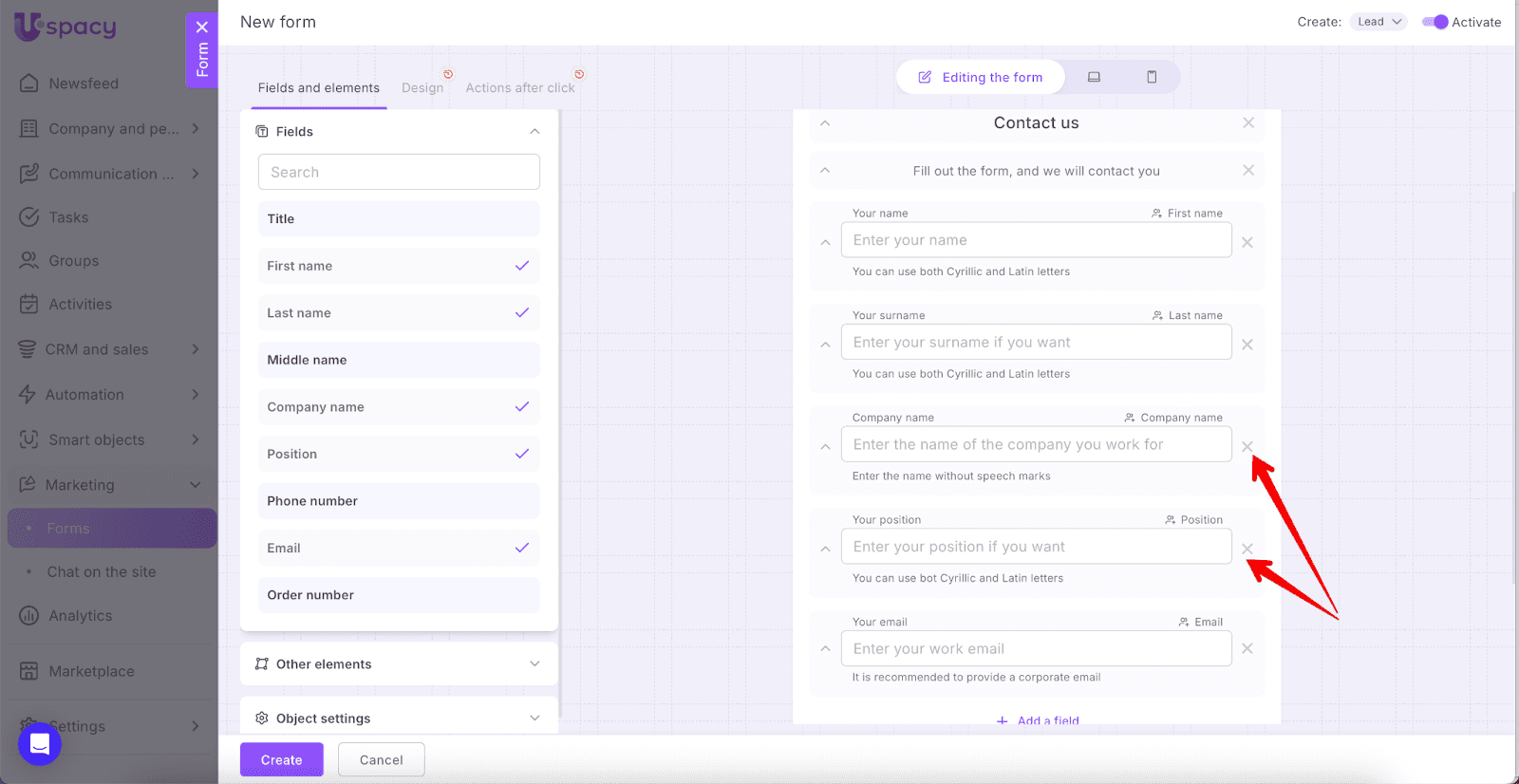Add the Phone number field
The width and height of the screenshot is (1519, 784).
tap(399, 501)
